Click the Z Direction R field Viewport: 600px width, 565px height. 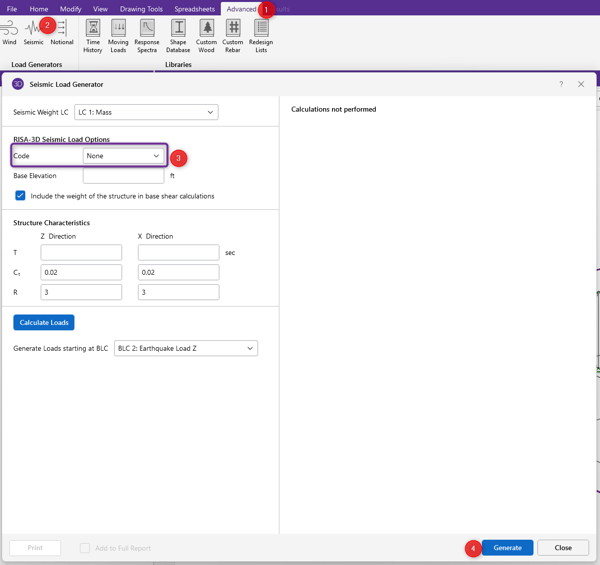[81, 292]
